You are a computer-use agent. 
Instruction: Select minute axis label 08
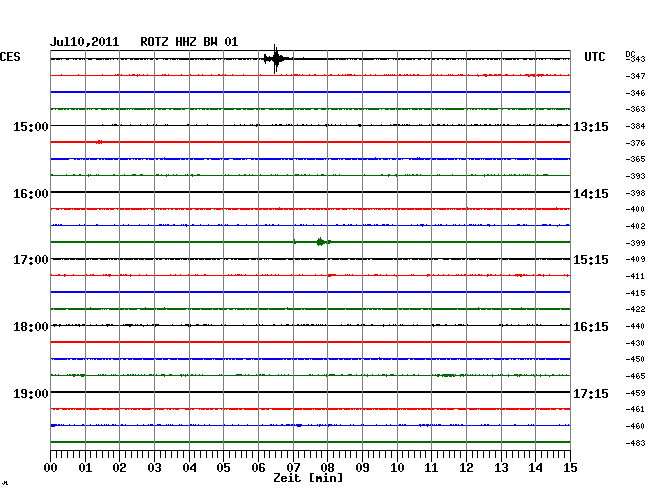point(327,468)
